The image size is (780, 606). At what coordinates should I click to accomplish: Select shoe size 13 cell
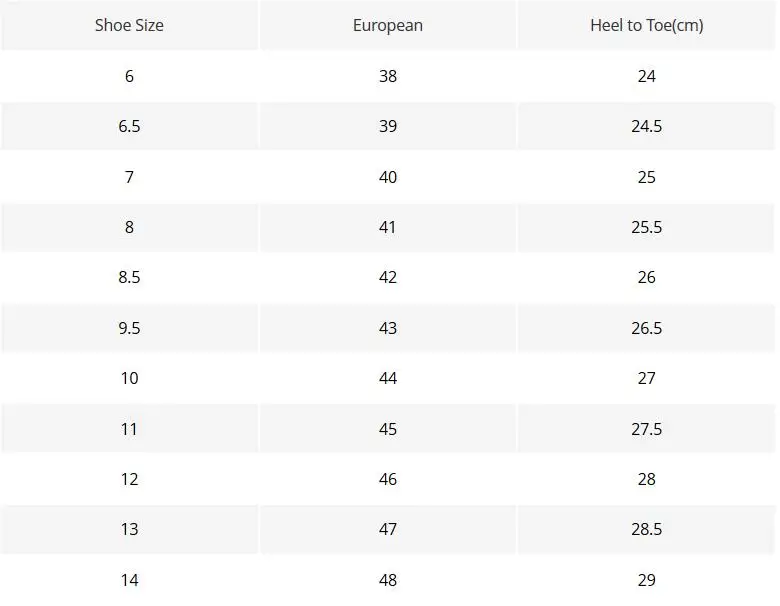pyautogui.click(x=129, y=529)
